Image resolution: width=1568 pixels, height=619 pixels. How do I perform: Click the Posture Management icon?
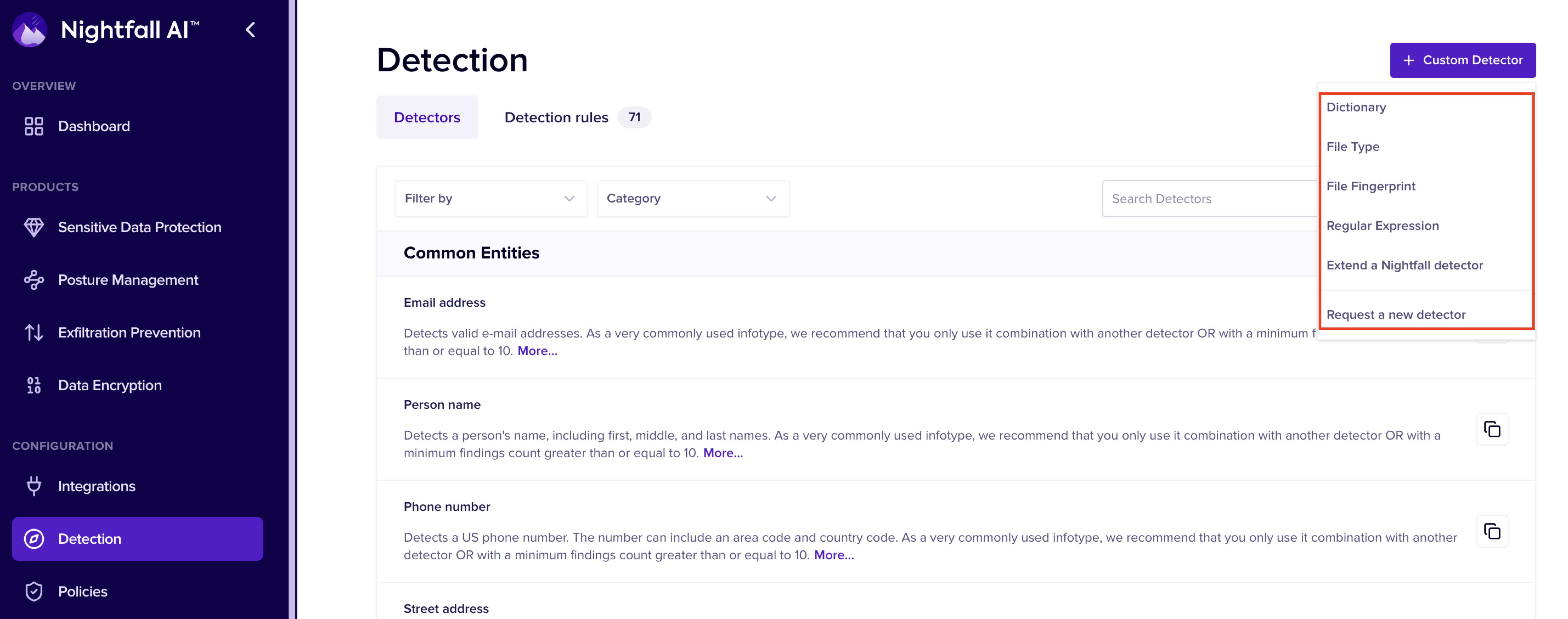(34, 280)
